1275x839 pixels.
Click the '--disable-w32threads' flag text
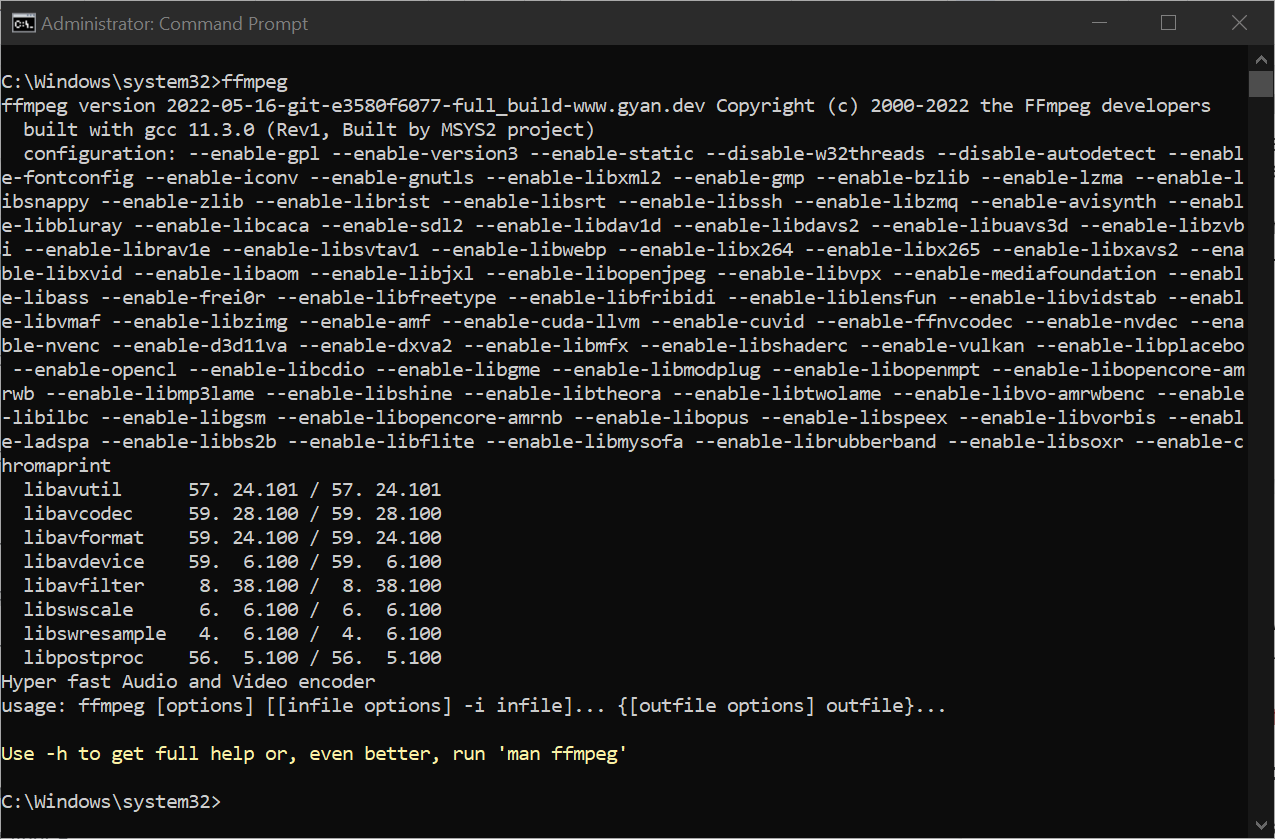click(815, 154)
